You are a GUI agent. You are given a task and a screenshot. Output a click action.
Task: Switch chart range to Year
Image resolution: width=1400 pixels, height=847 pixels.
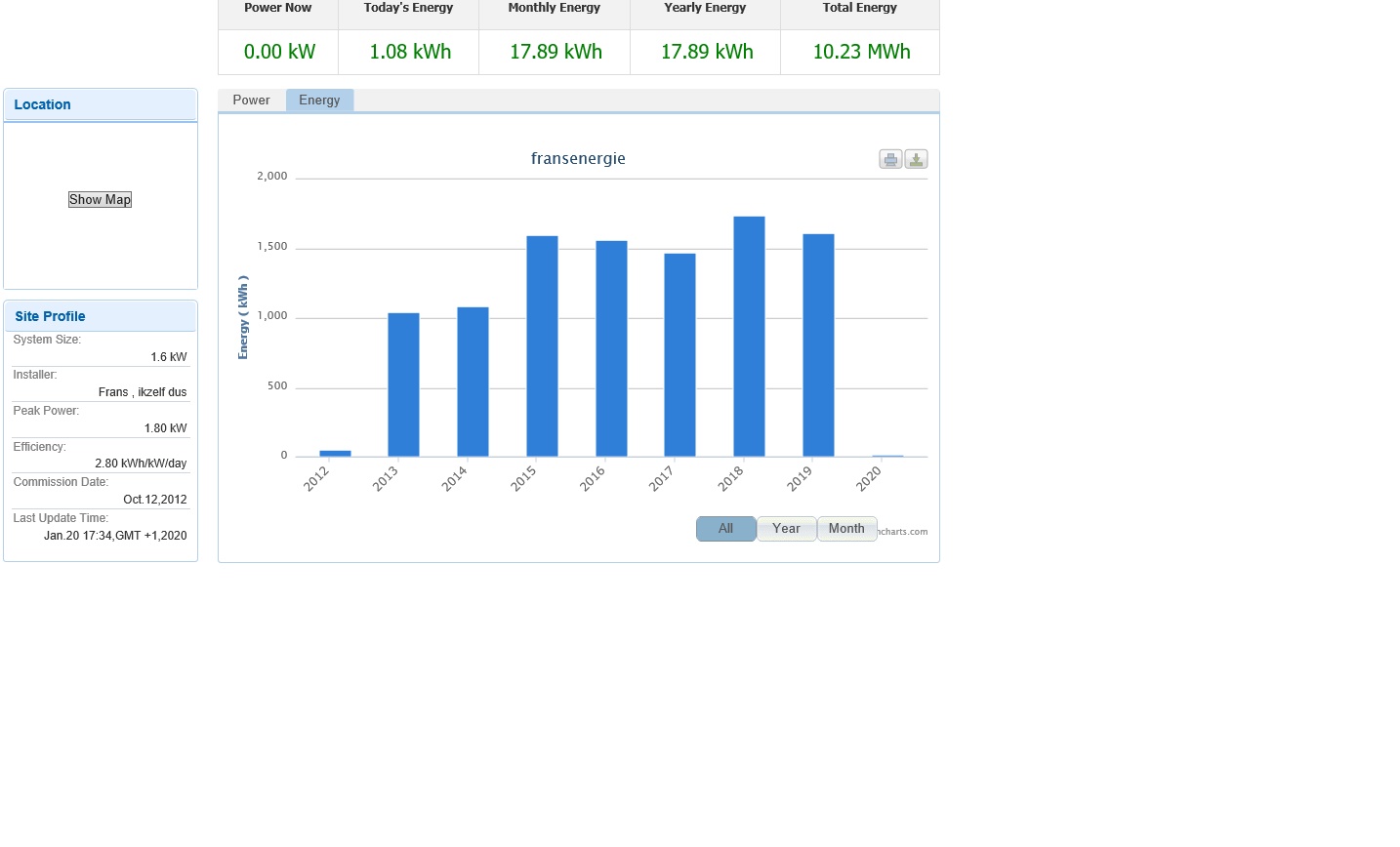pos(786,529)
